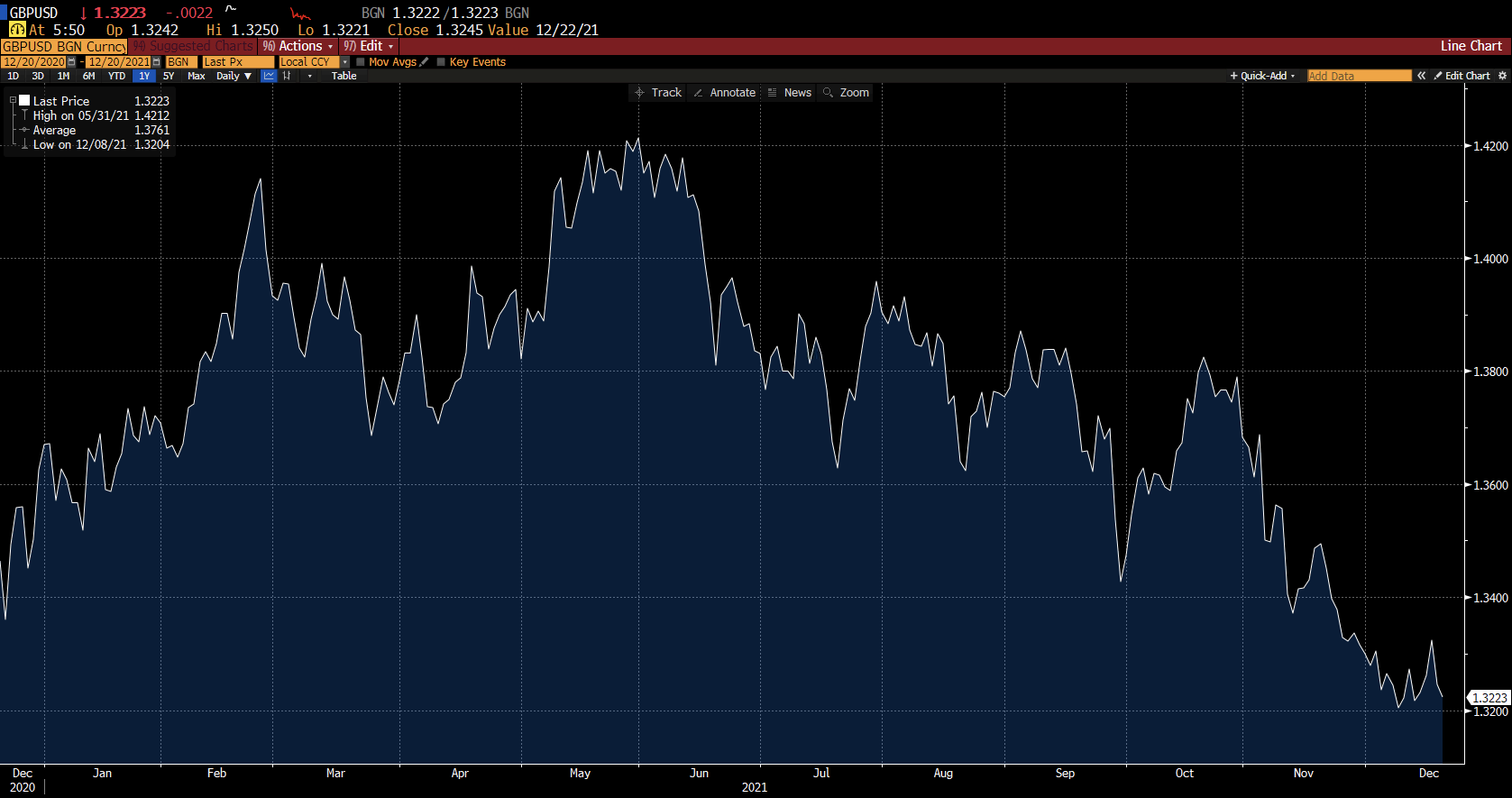Select the bar chart type icon
The image size is (1512, 798).
tap(287, 76)
